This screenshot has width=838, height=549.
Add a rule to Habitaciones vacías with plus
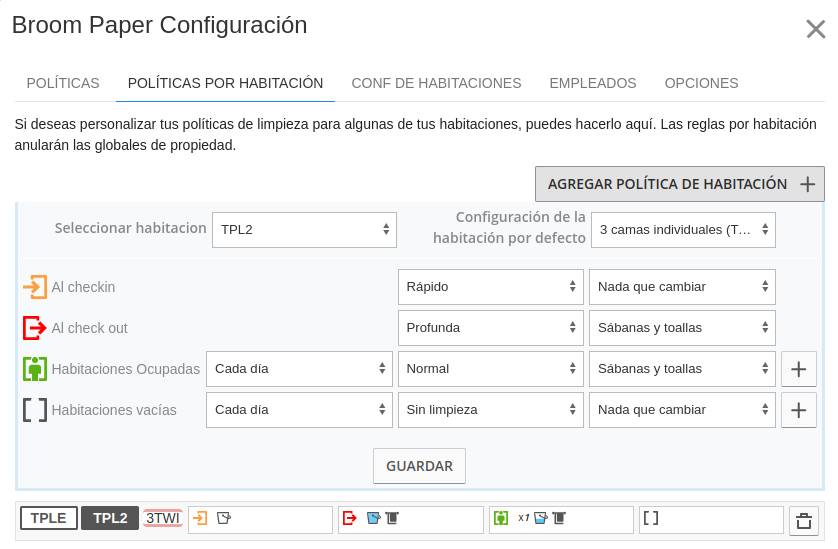pyautogui.click(x=798, y=410)
